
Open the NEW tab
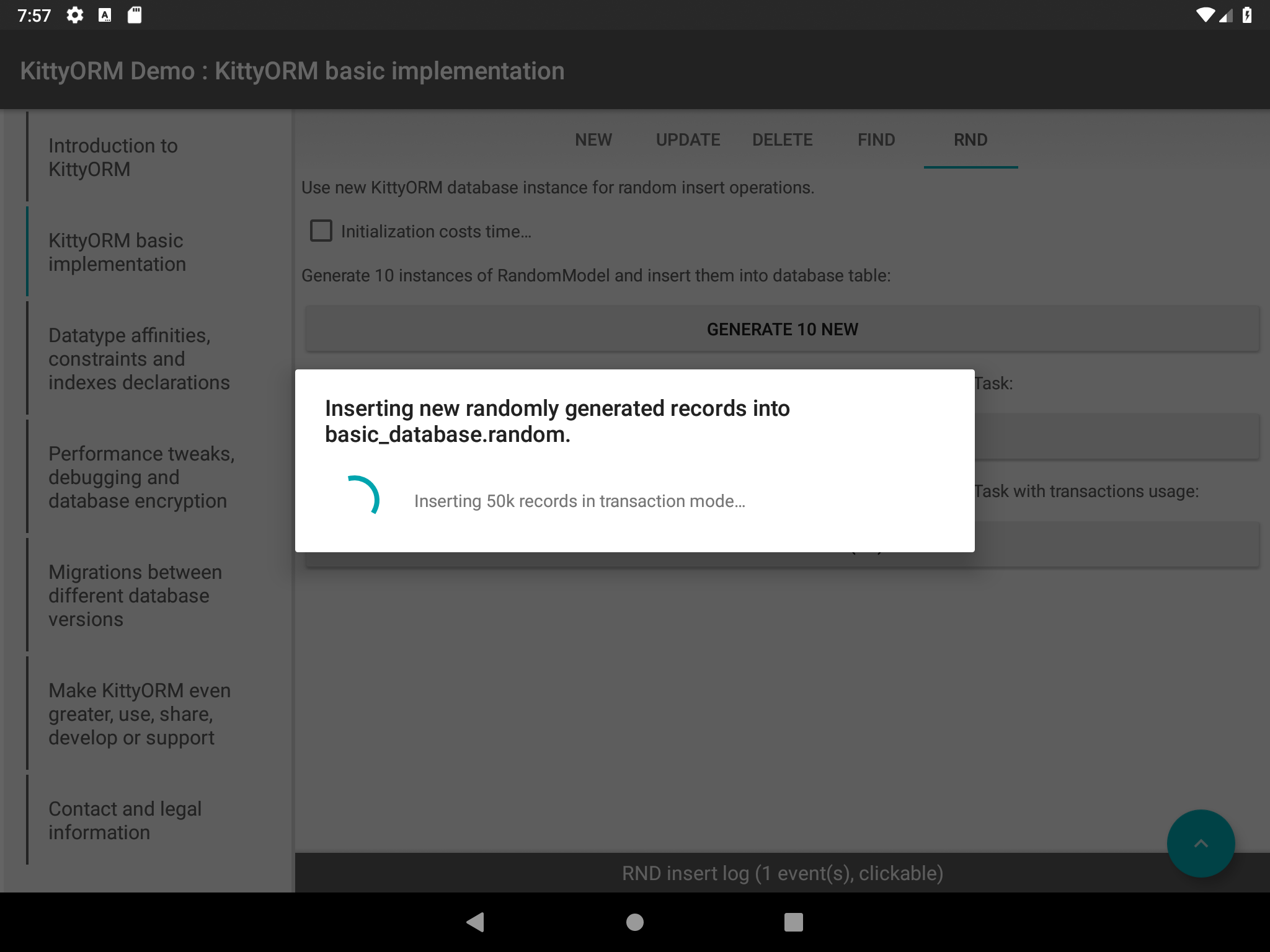coord(593,140)
